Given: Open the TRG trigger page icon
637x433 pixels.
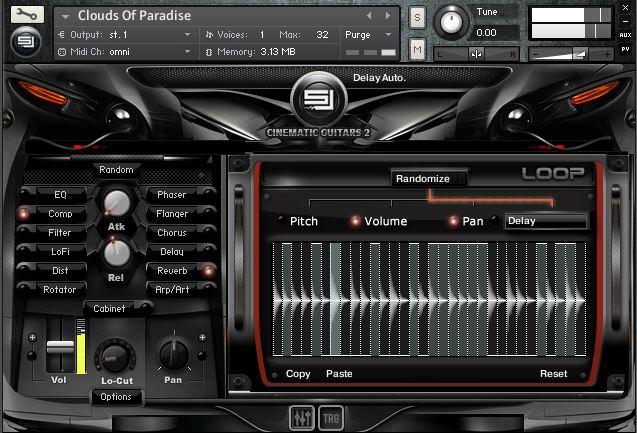Looking at the screenshot, I should (x=331, y=416).
